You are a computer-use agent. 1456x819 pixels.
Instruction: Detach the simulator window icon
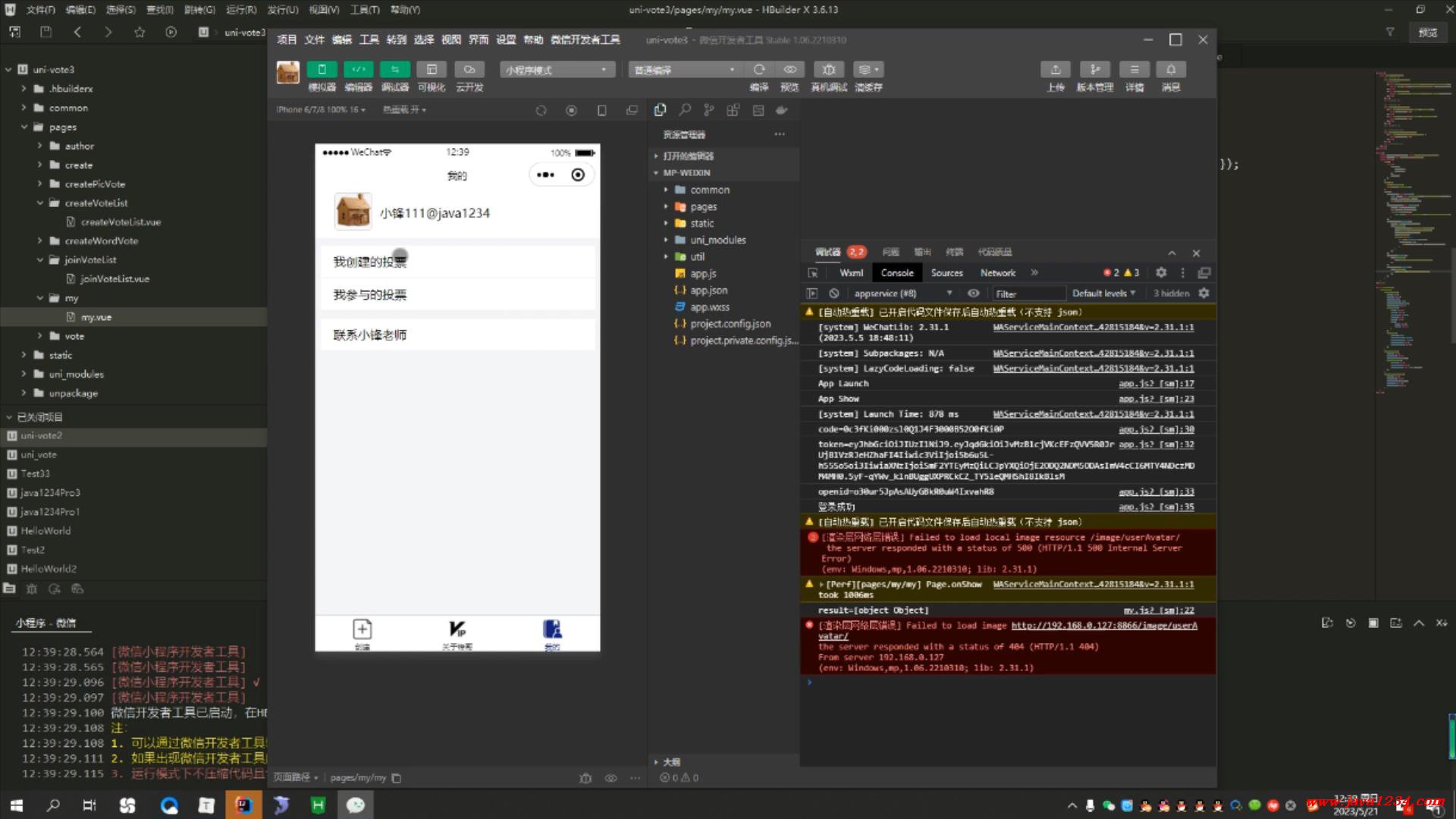click(632, 111)
